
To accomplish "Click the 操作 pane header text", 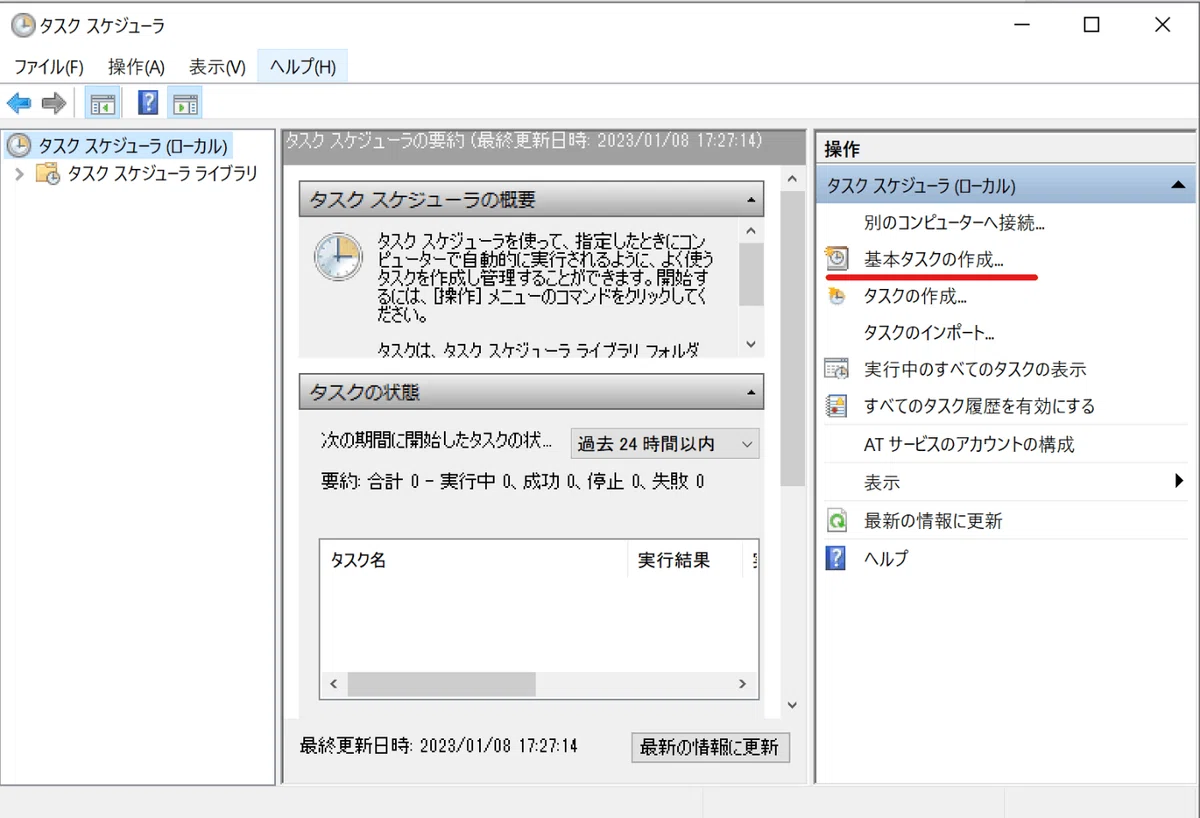I will click(x=842, y=149).
